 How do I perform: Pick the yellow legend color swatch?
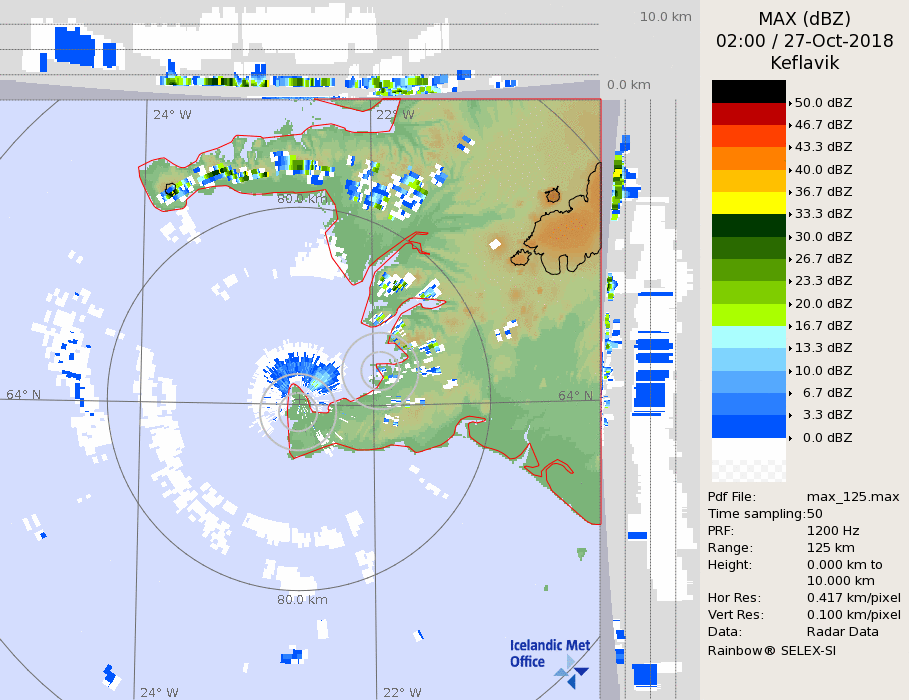coord(748,203)
